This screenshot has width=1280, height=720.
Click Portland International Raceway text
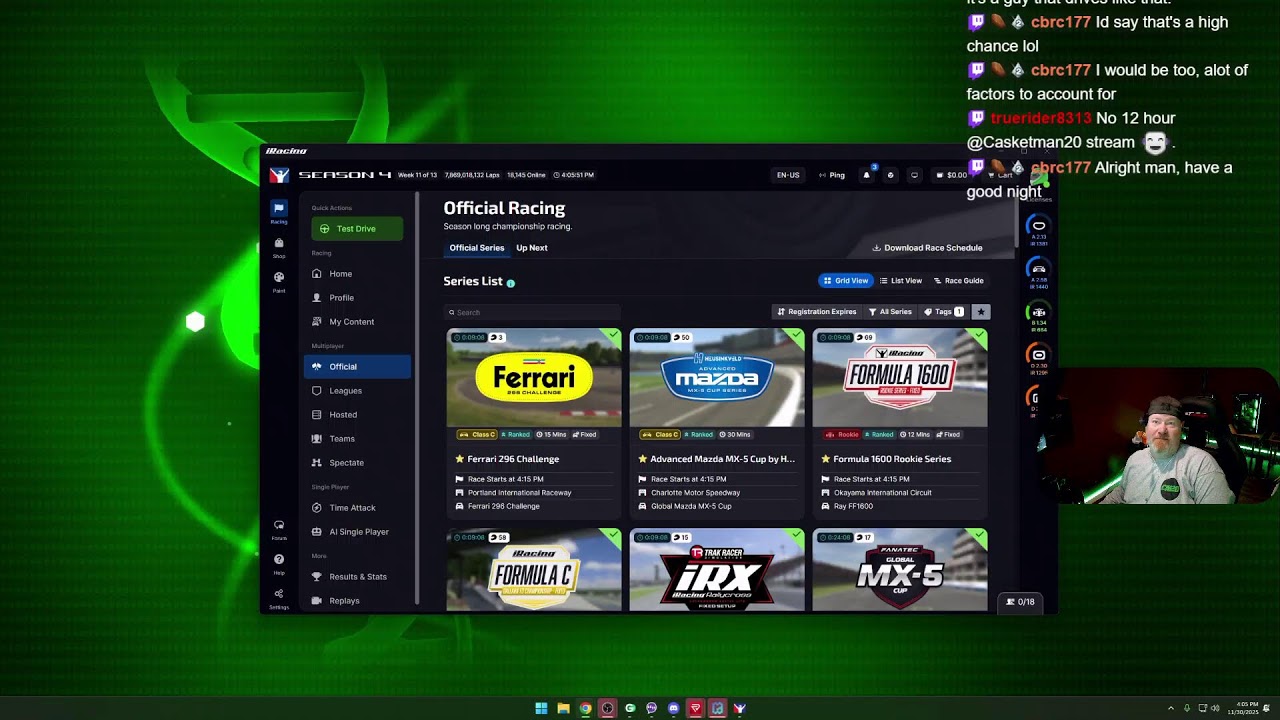[x=519, y=493]
